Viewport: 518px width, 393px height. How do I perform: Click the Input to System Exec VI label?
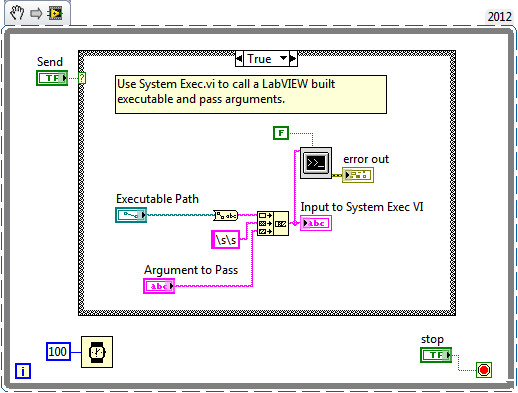pyautogui.click(x=362, y=207)
